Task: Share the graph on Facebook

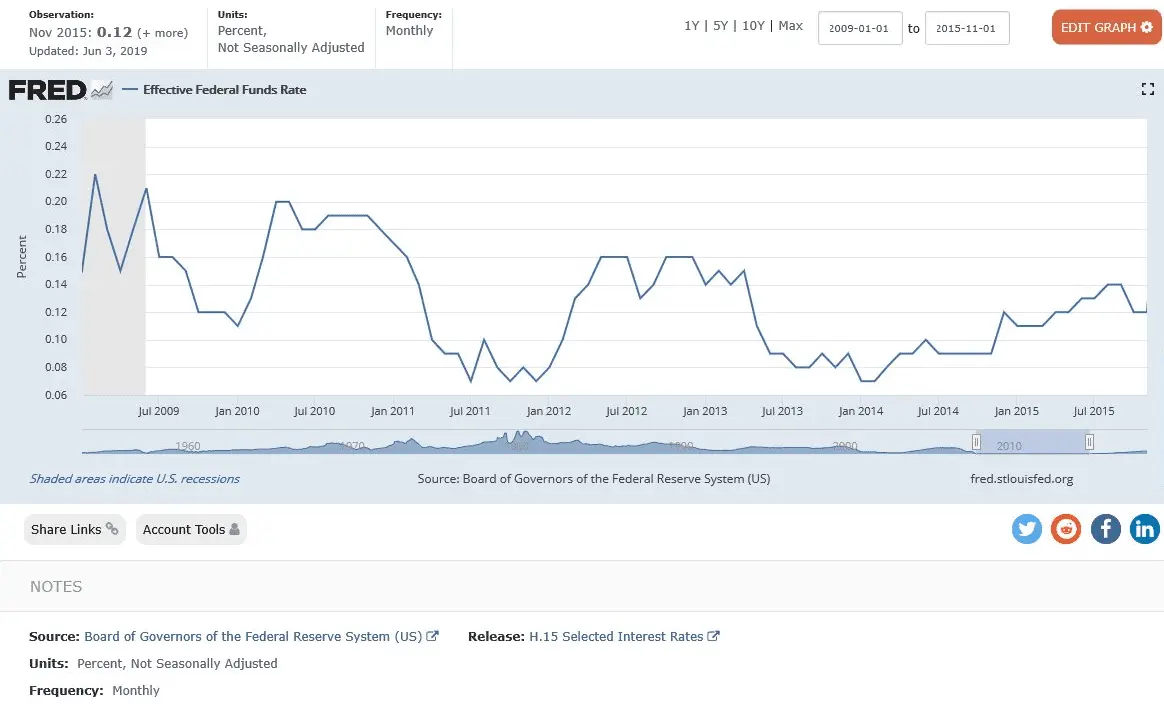Action: tap(1105, 529)
